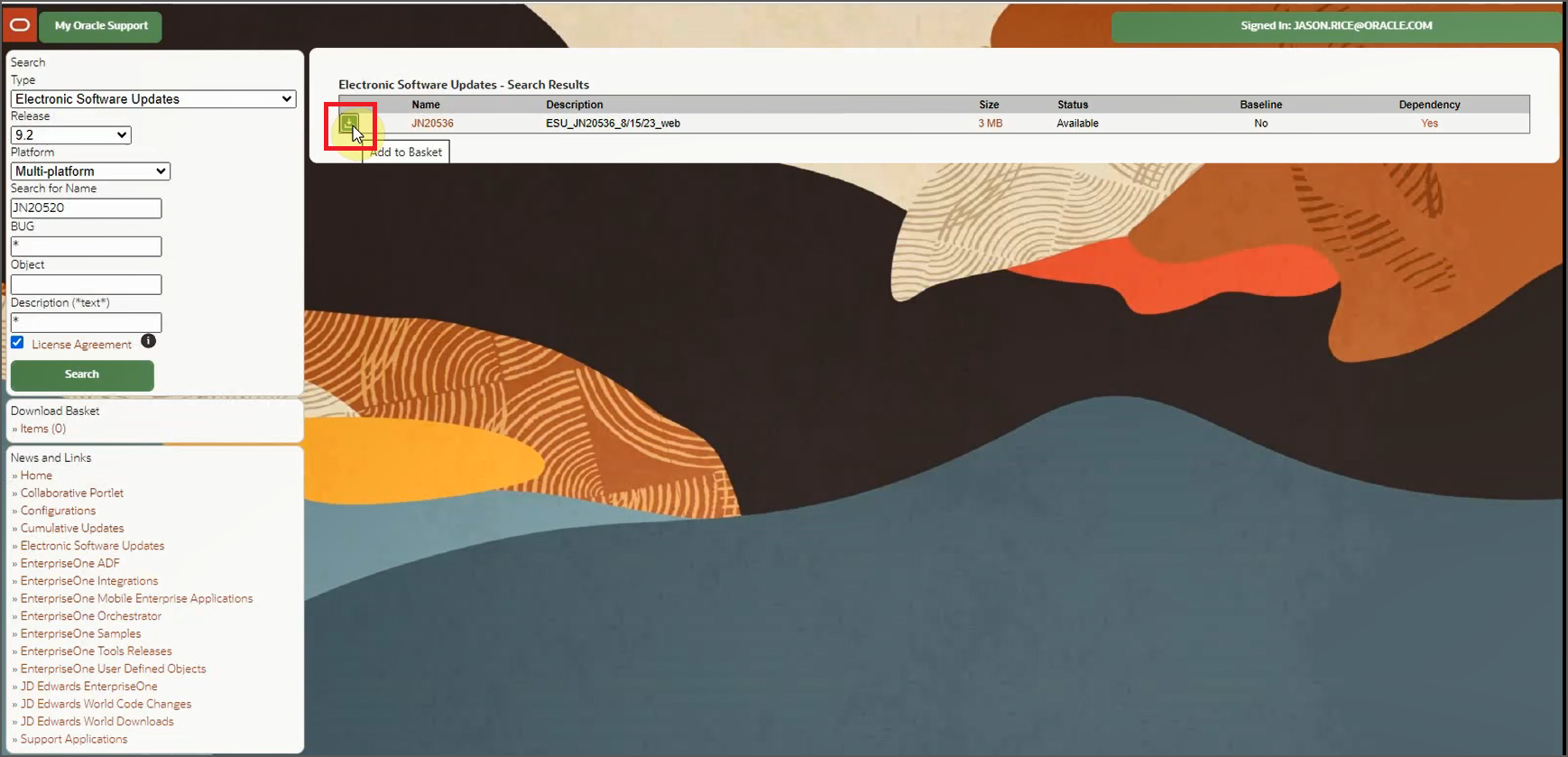Click the Search for Name field
This screenshot has width=1568, height=757.
[86, 208]
